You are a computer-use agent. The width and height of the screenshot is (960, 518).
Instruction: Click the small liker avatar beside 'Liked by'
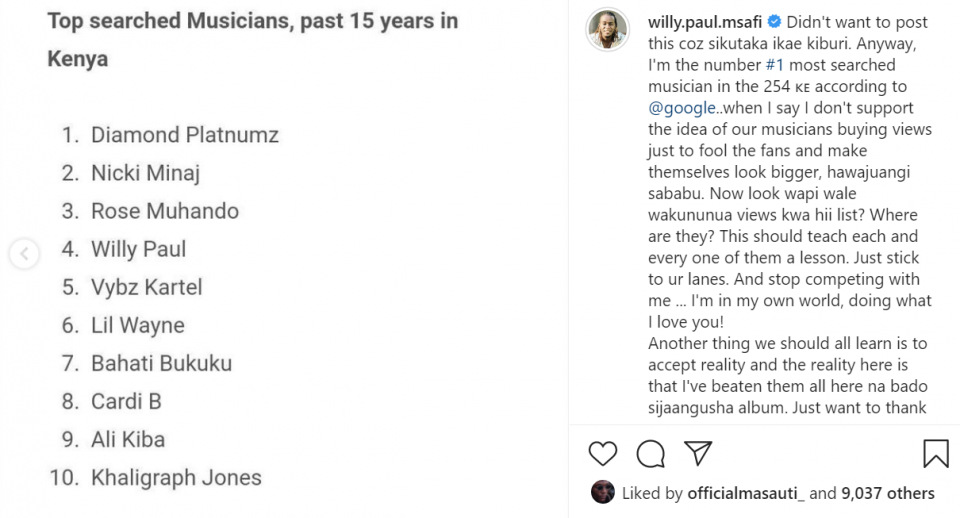coord(603,492)
